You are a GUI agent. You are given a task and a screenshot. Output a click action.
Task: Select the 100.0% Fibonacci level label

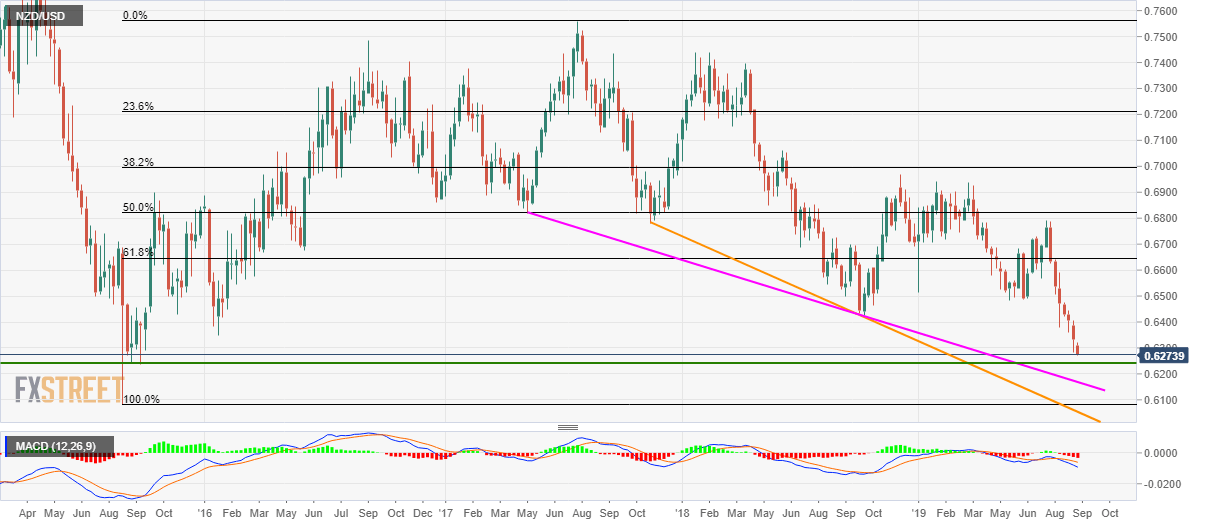tap(140, 399)
